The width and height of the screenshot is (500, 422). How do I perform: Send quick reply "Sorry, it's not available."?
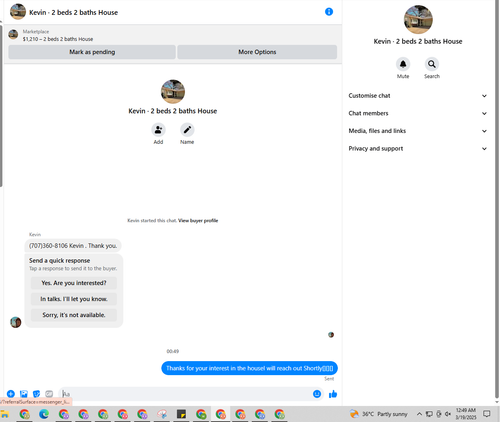coord(74,315)
